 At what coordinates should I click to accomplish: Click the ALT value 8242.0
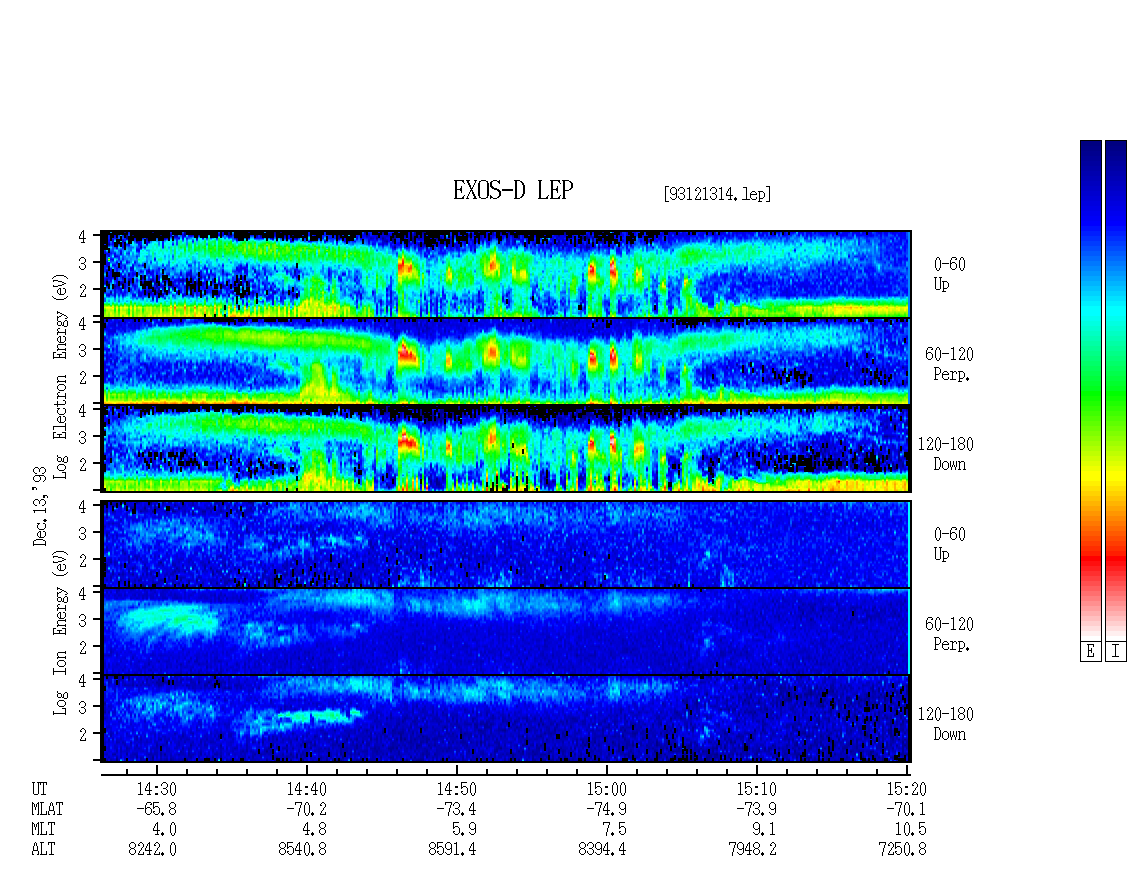tap(153, 850)
